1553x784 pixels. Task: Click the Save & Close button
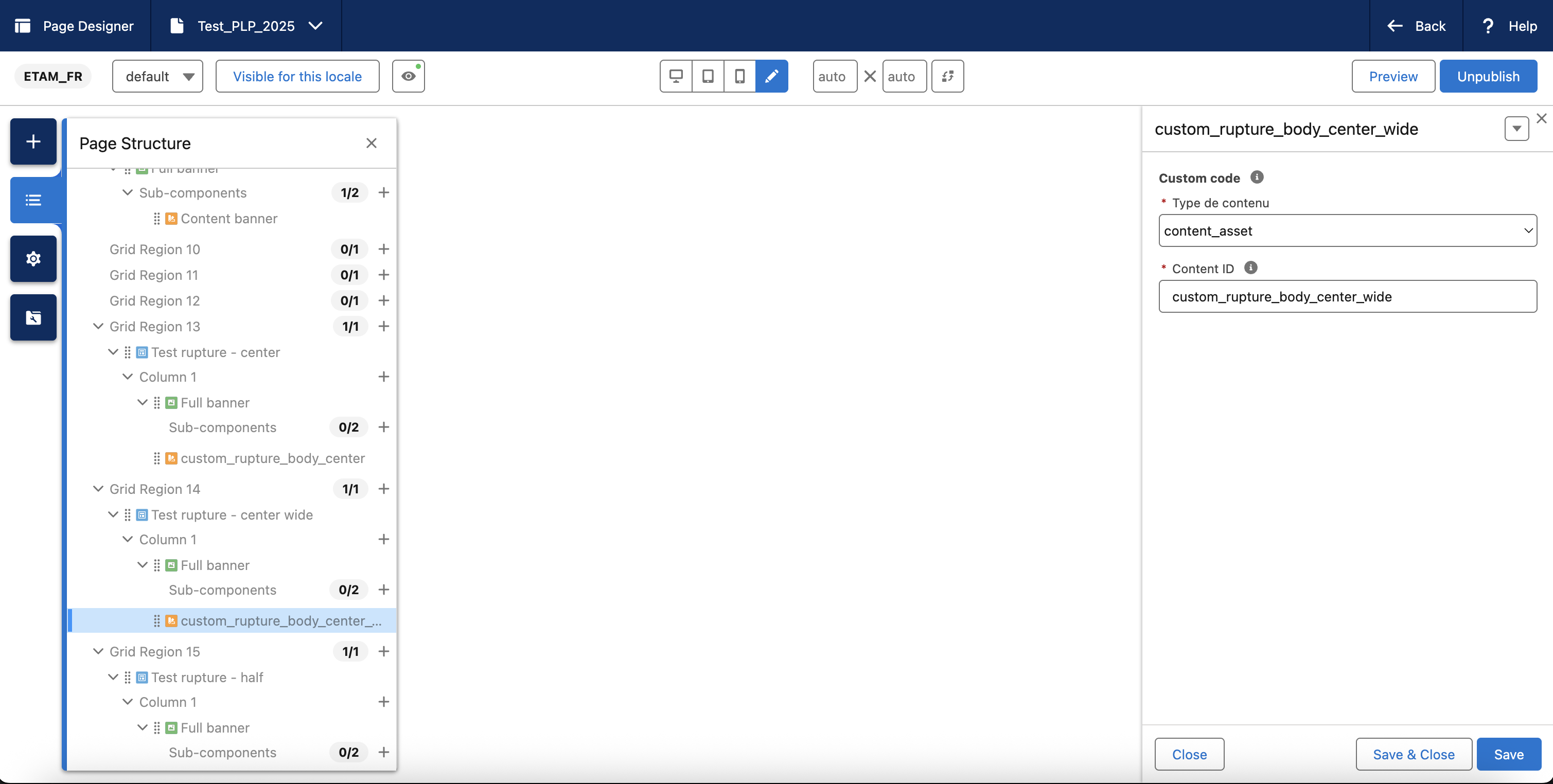tap(1413, 754)
